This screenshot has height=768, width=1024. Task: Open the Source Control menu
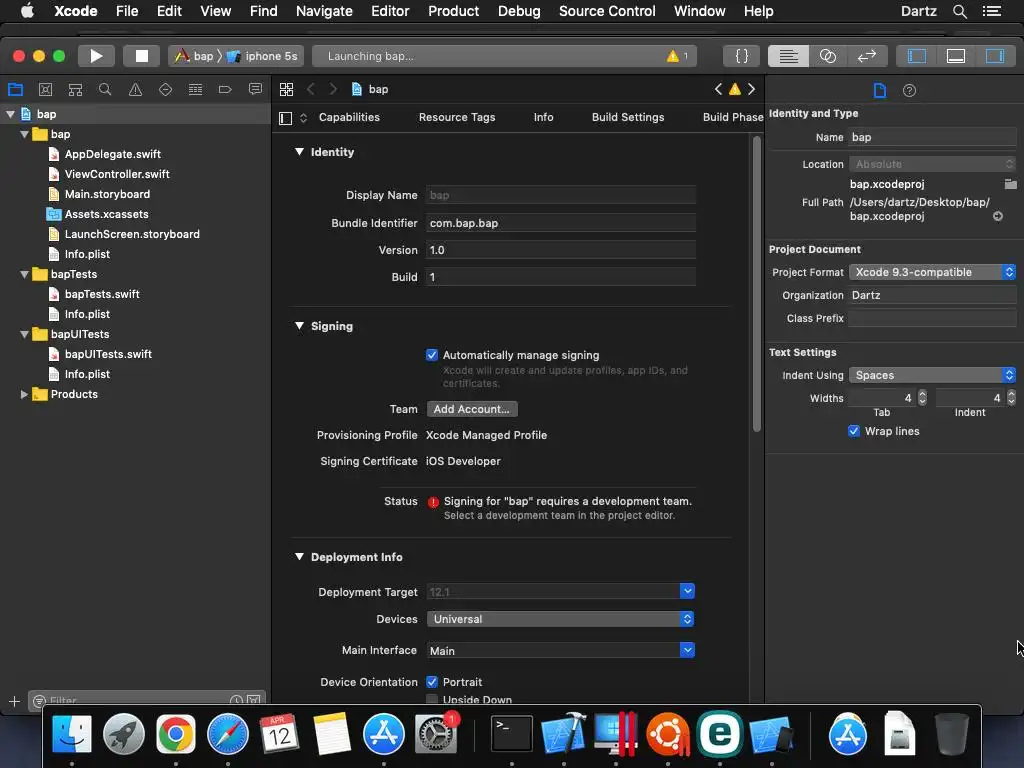(607, 11)
